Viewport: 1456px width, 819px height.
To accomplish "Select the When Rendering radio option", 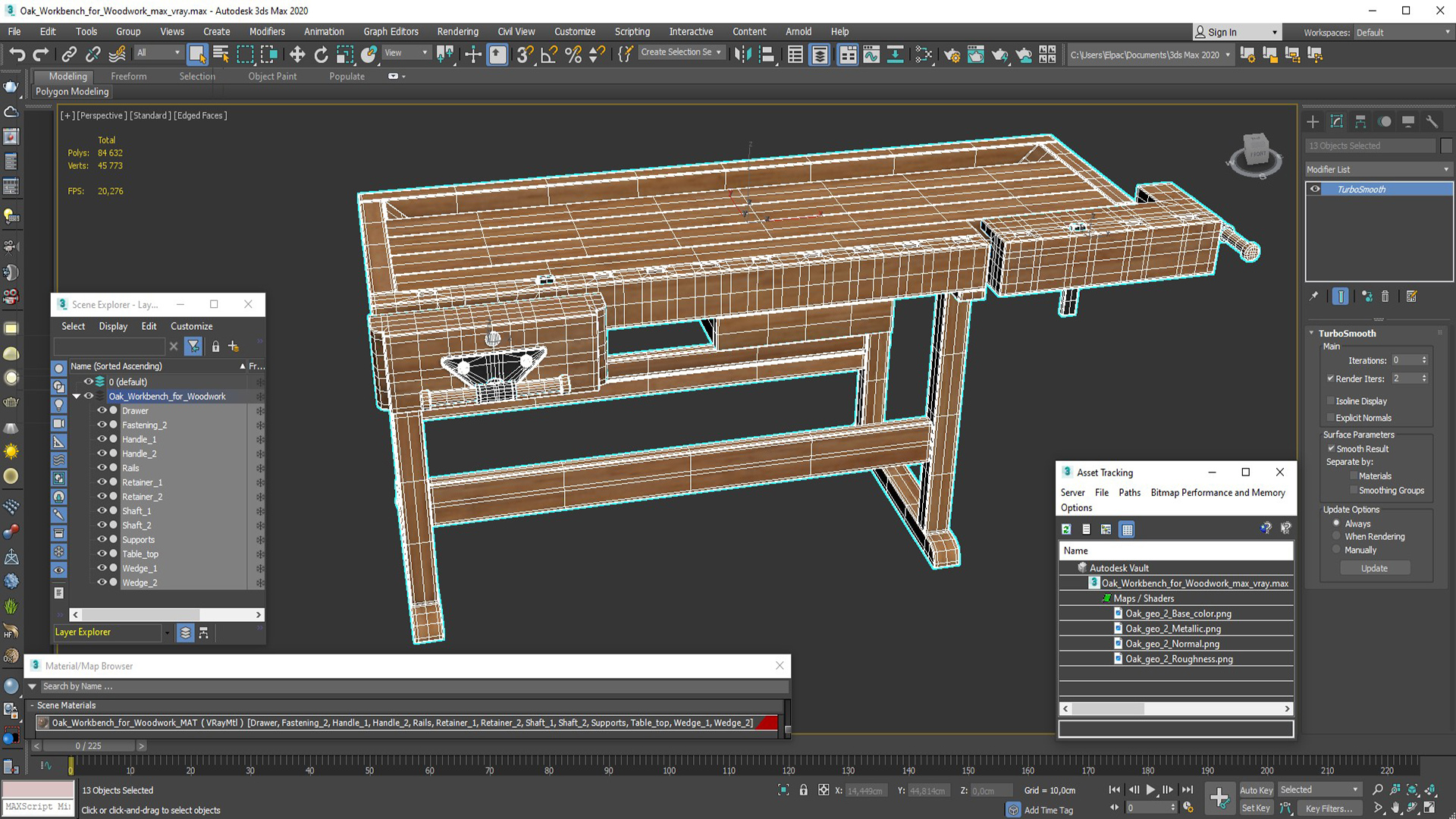I will [1336, 536].
